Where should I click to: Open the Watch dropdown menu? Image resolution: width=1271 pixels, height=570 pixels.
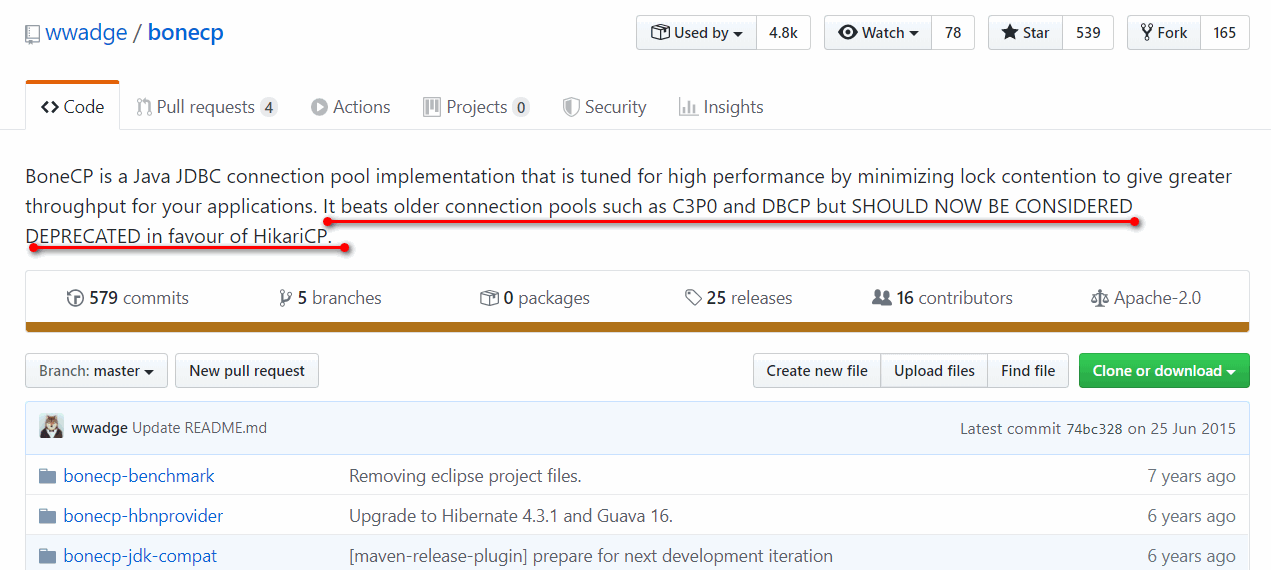(x=878, y=32)
